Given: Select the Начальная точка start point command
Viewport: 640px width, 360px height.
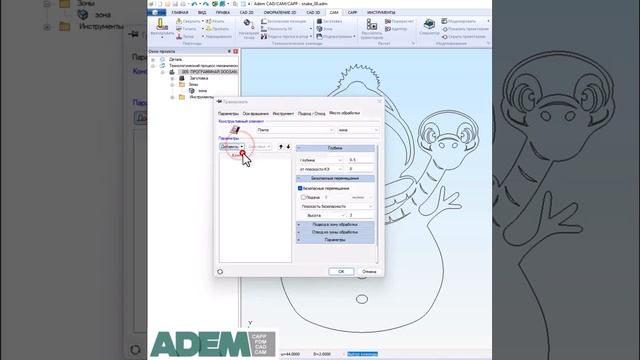Looking at the screenshot, I should tap(248, 29).
